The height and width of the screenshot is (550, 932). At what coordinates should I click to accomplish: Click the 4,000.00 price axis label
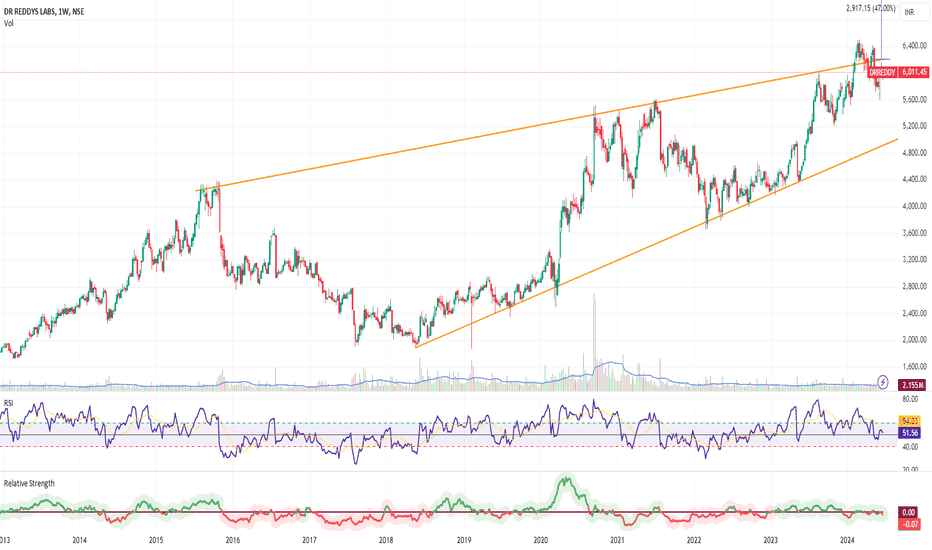tap(914, 206)
